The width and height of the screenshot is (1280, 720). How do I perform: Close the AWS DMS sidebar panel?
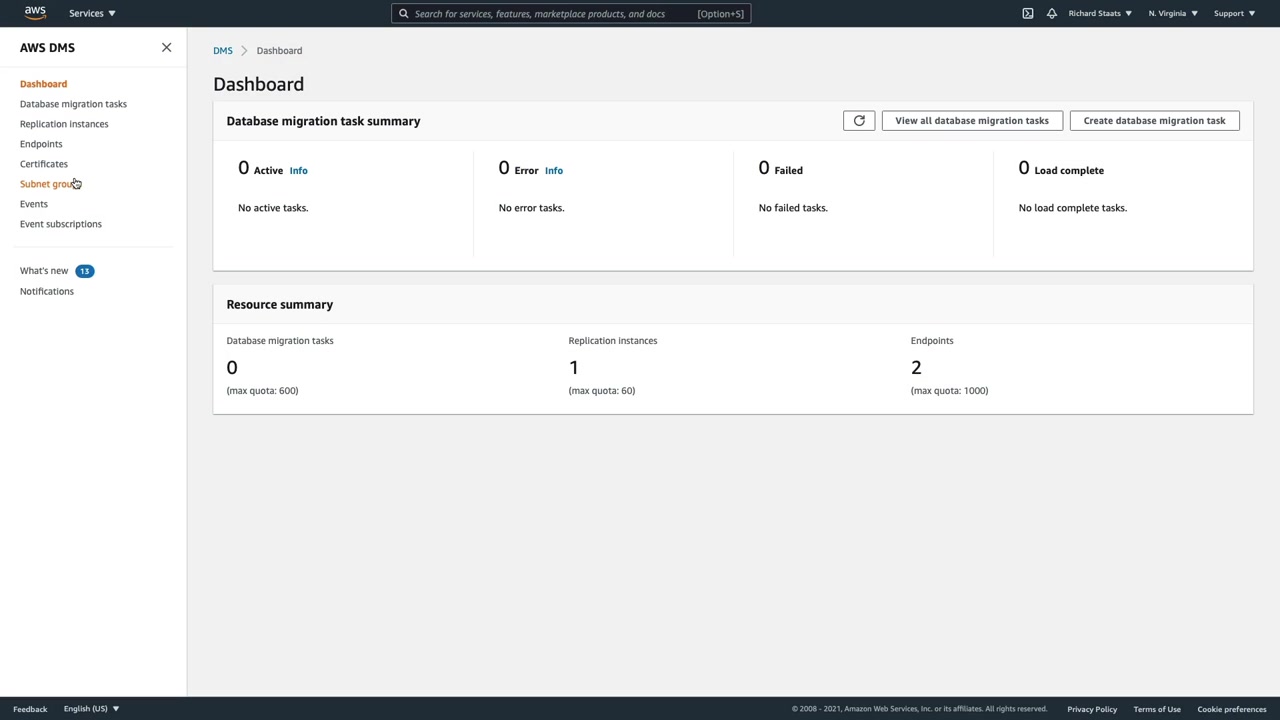(167, 48)
